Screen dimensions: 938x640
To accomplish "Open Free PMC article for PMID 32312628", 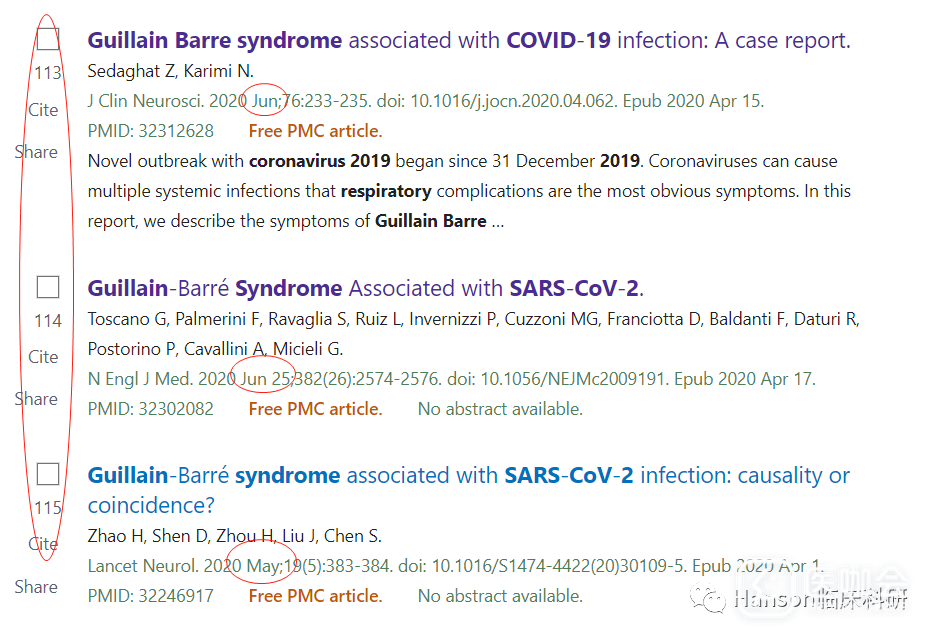I will point(315,131).
